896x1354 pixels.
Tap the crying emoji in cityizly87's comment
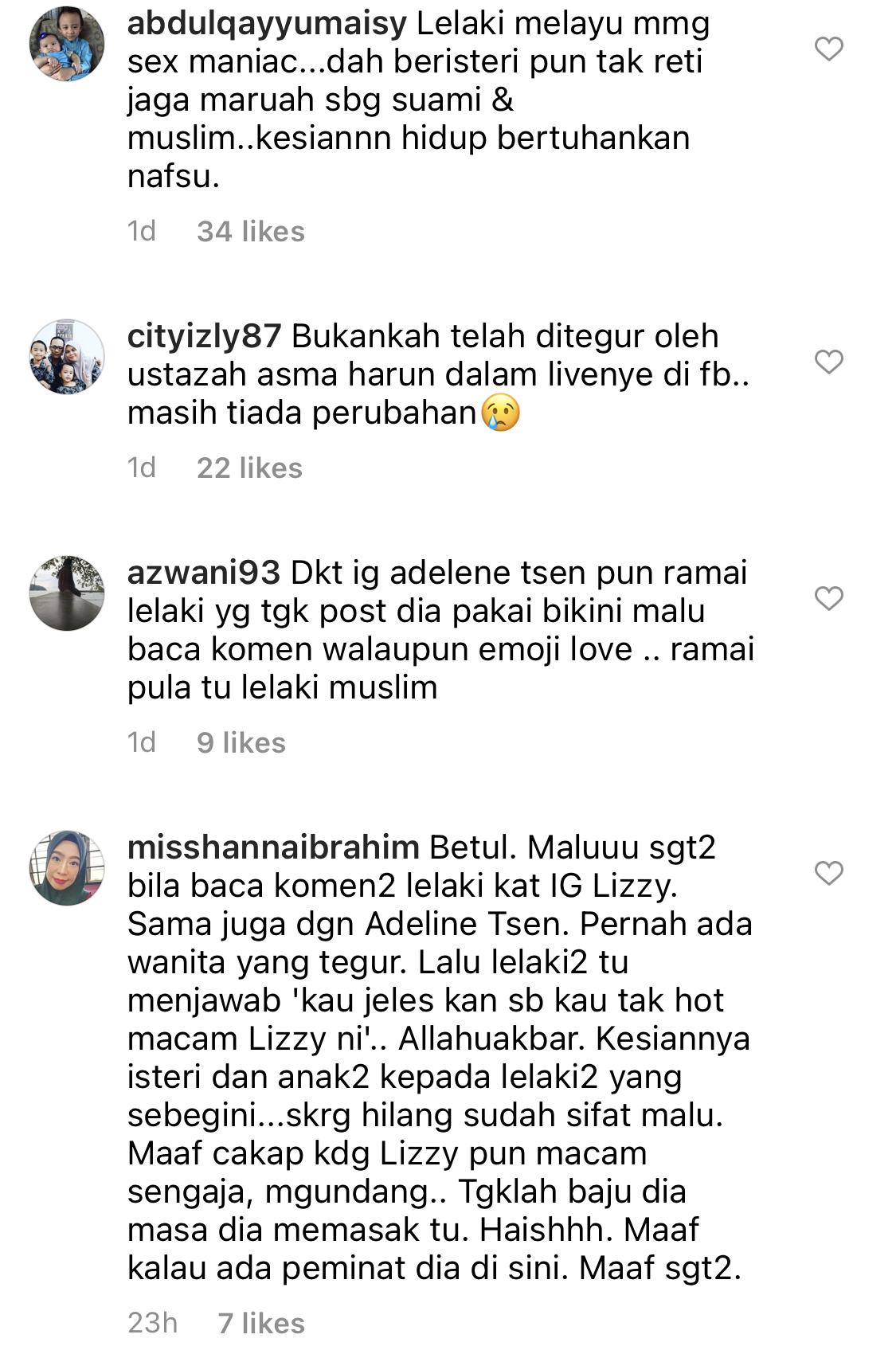(x=501, y=413)
